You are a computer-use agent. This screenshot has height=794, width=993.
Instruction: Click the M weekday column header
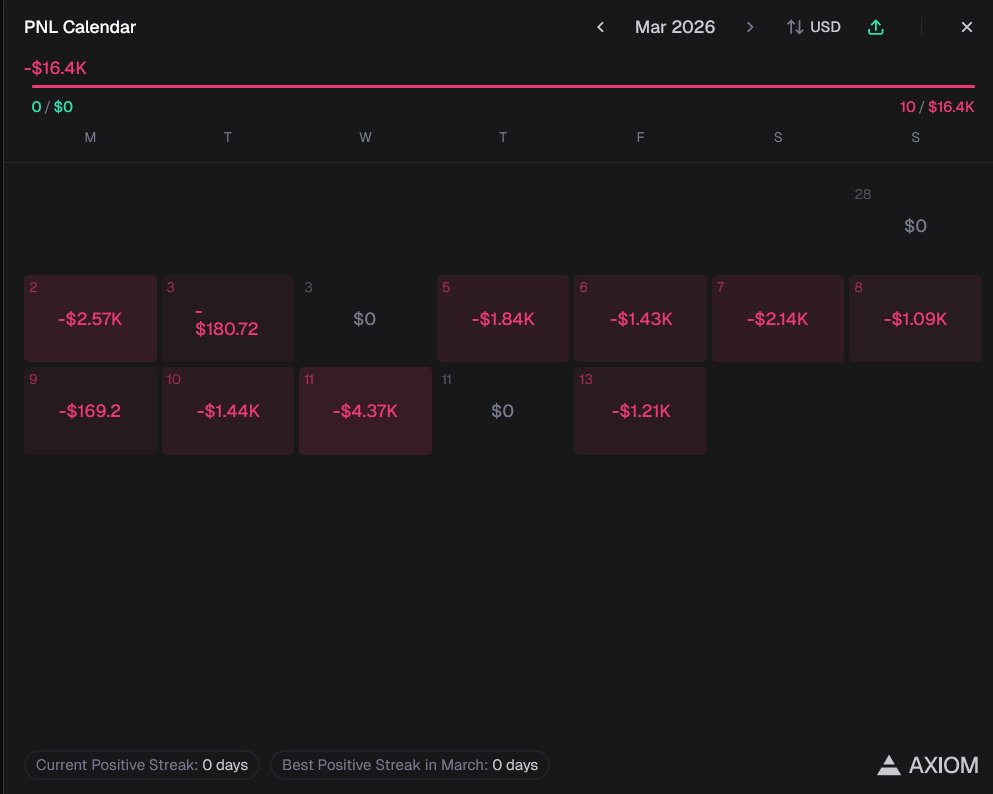click(x=91, y=137)
